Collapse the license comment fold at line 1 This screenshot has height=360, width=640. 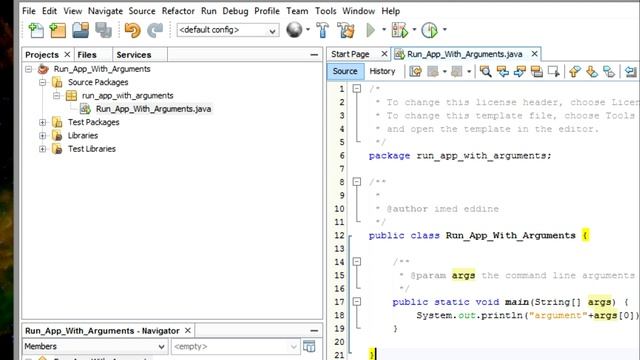click(x=357, y=89)
